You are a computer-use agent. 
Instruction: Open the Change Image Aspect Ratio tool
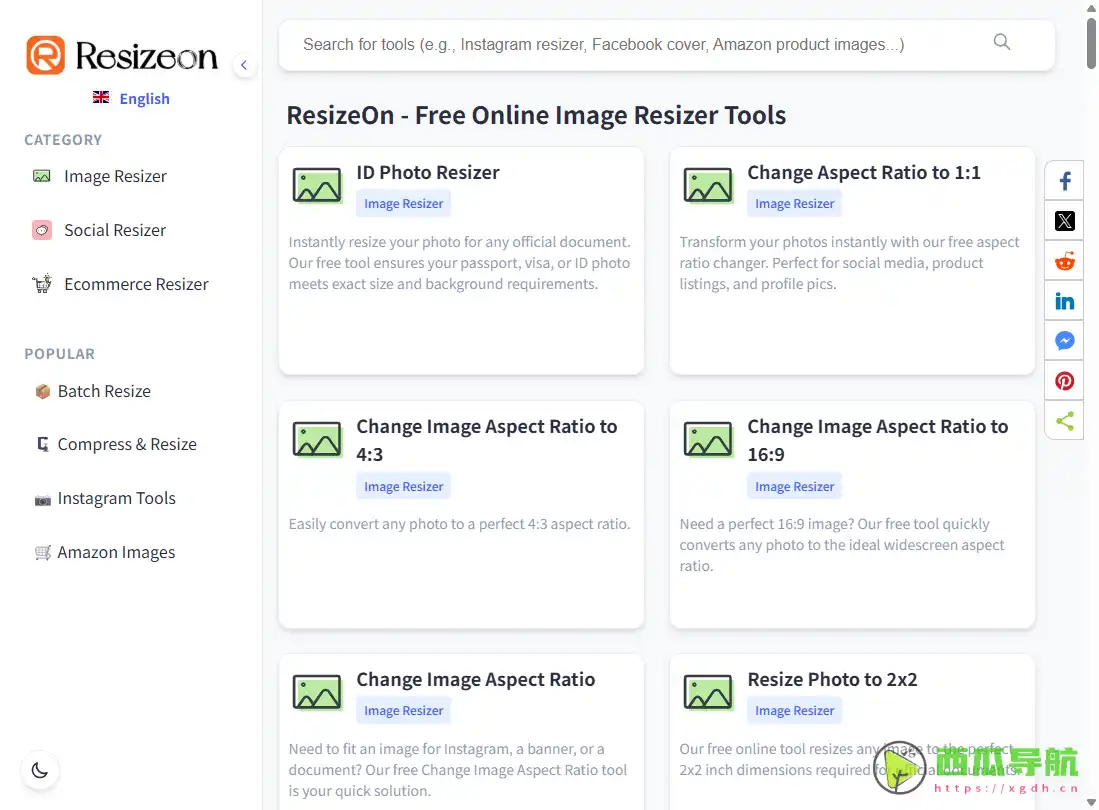[475, 680]
